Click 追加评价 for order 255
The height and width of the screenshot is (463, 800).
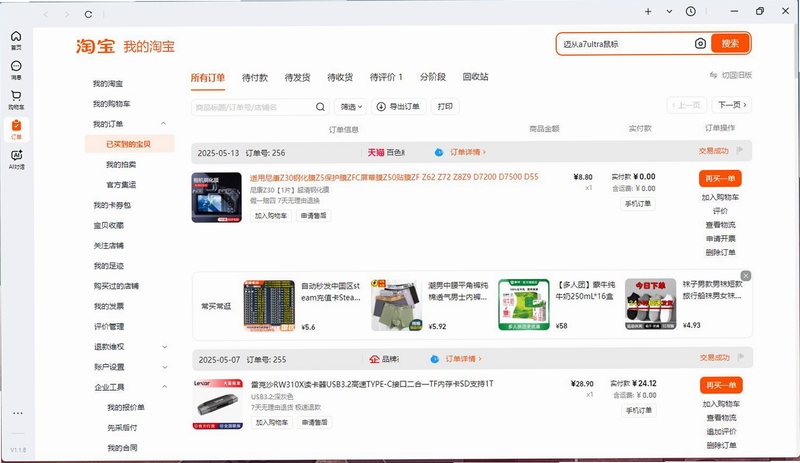click(x=721, y=431)
